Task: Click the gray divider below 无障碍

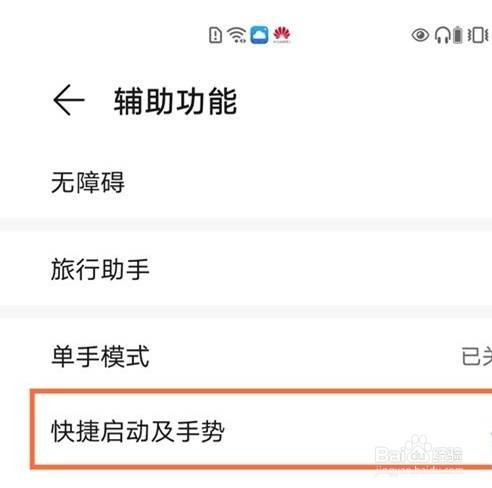Action: coord(246,224)
